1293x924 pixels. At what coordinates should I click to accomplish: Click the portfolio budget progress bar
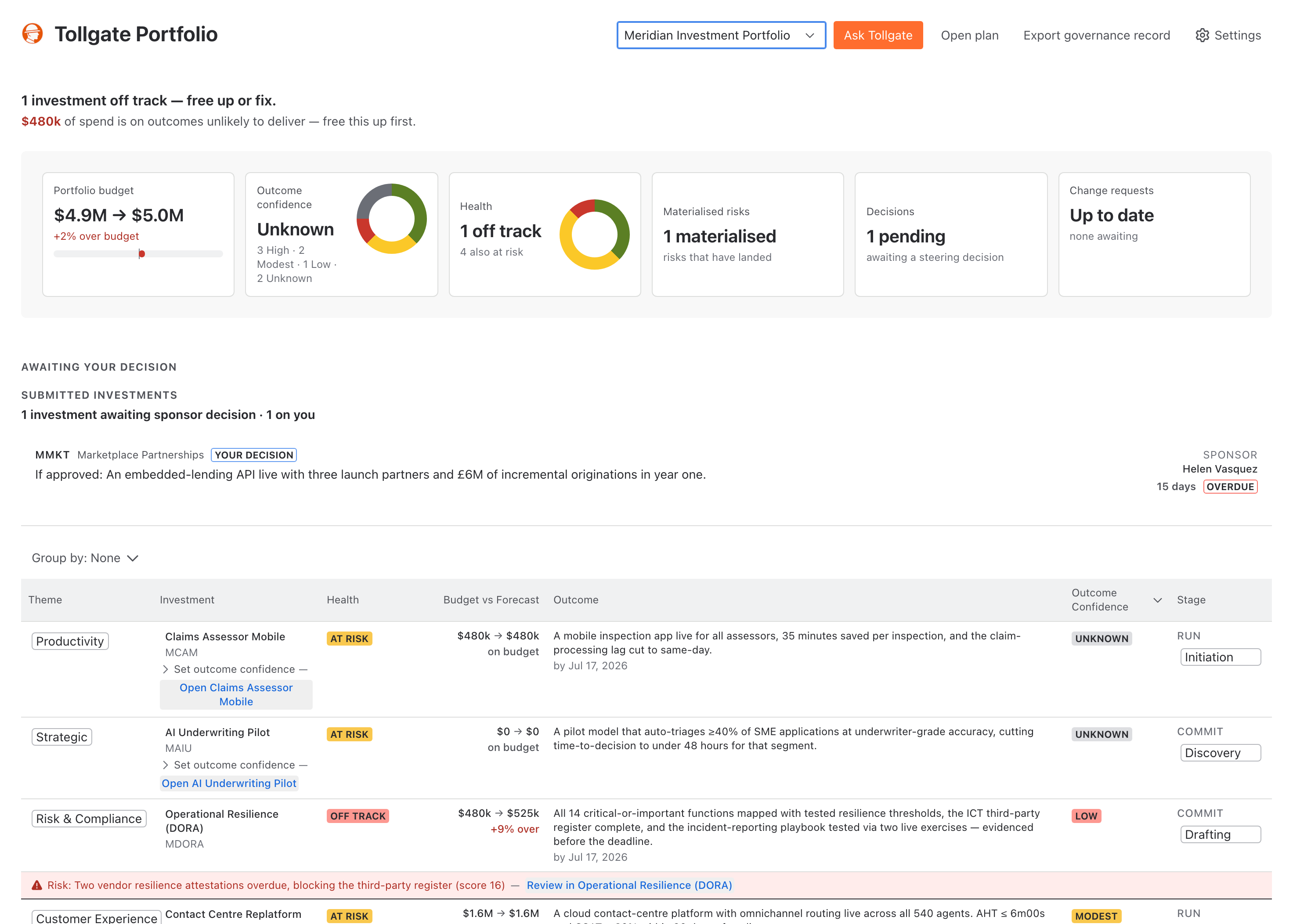tap(138, 254)
